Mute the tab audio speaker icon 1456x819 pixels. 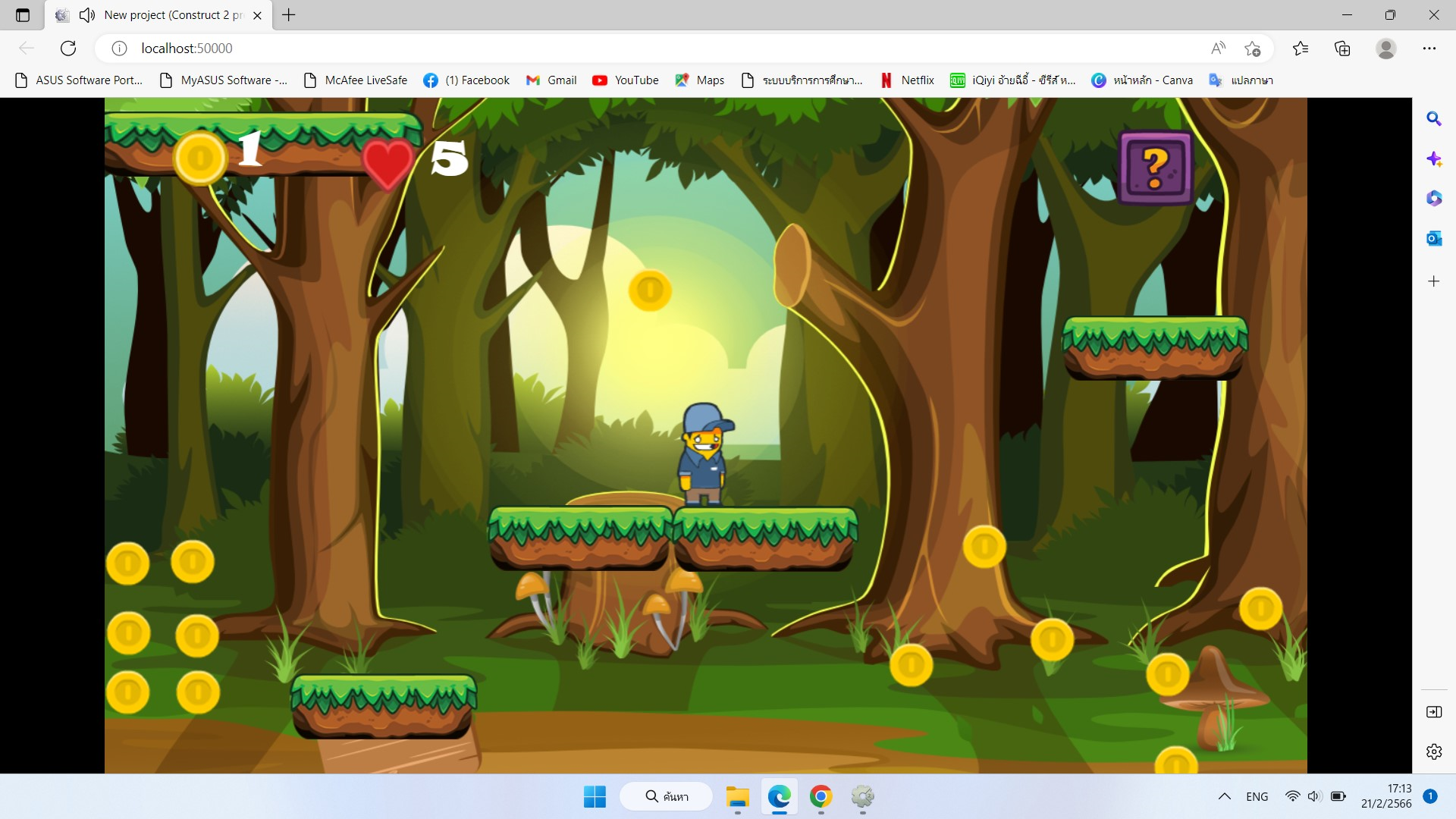pos(87,15)
